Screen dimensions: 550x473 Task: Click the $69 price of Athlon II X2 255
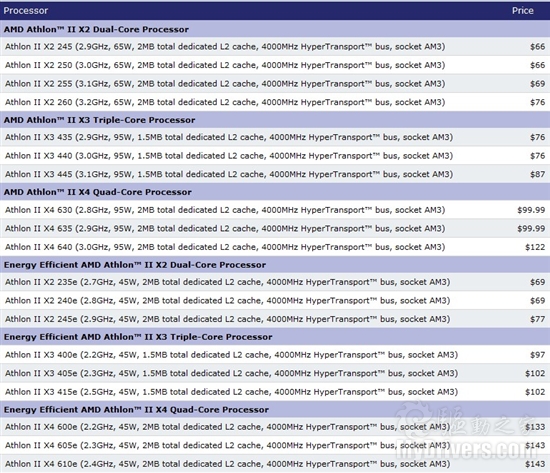537,84
